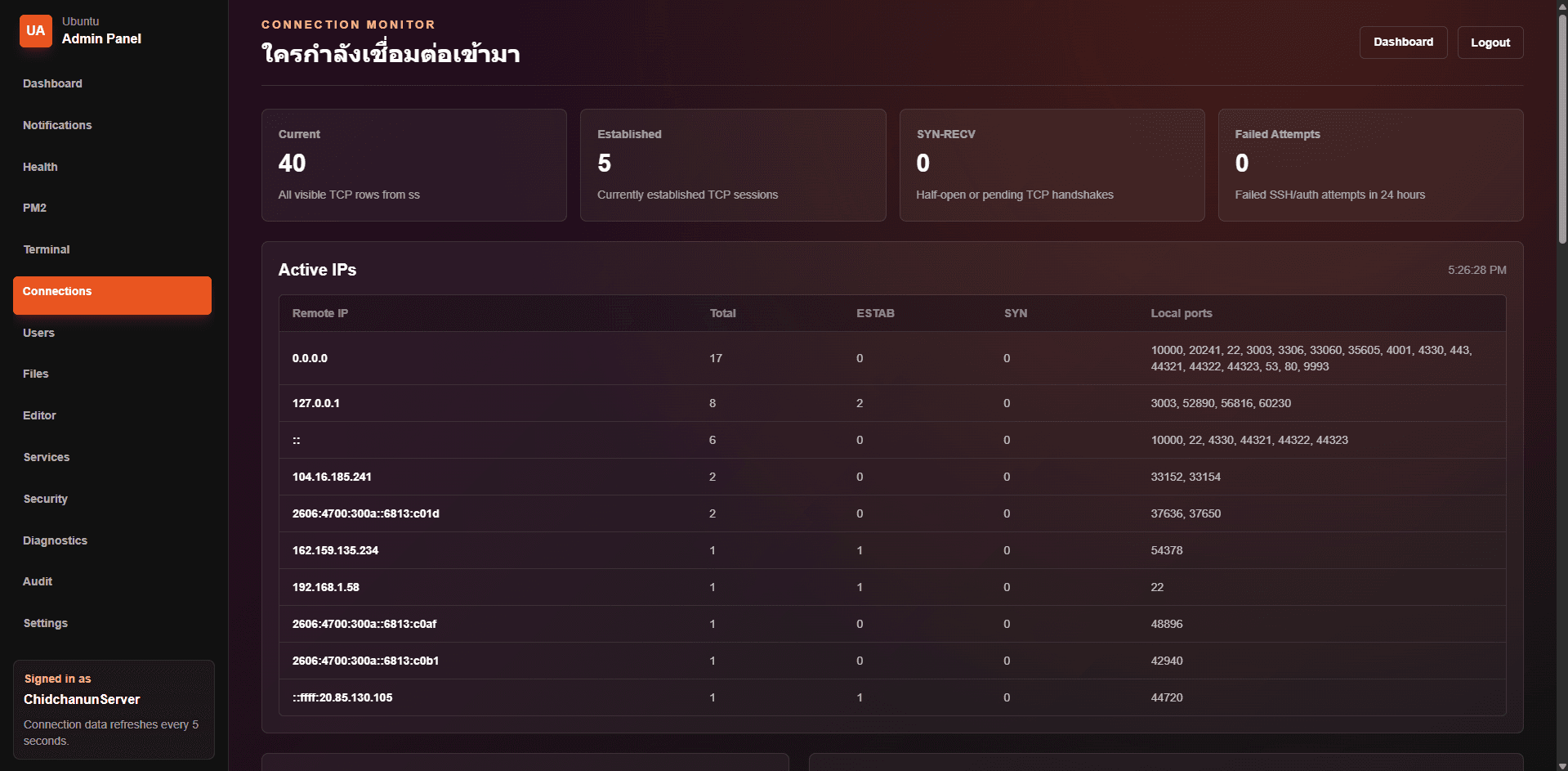This screenshot has height=771, width=1568.
Task: Open the Health section
Action: 40,167
